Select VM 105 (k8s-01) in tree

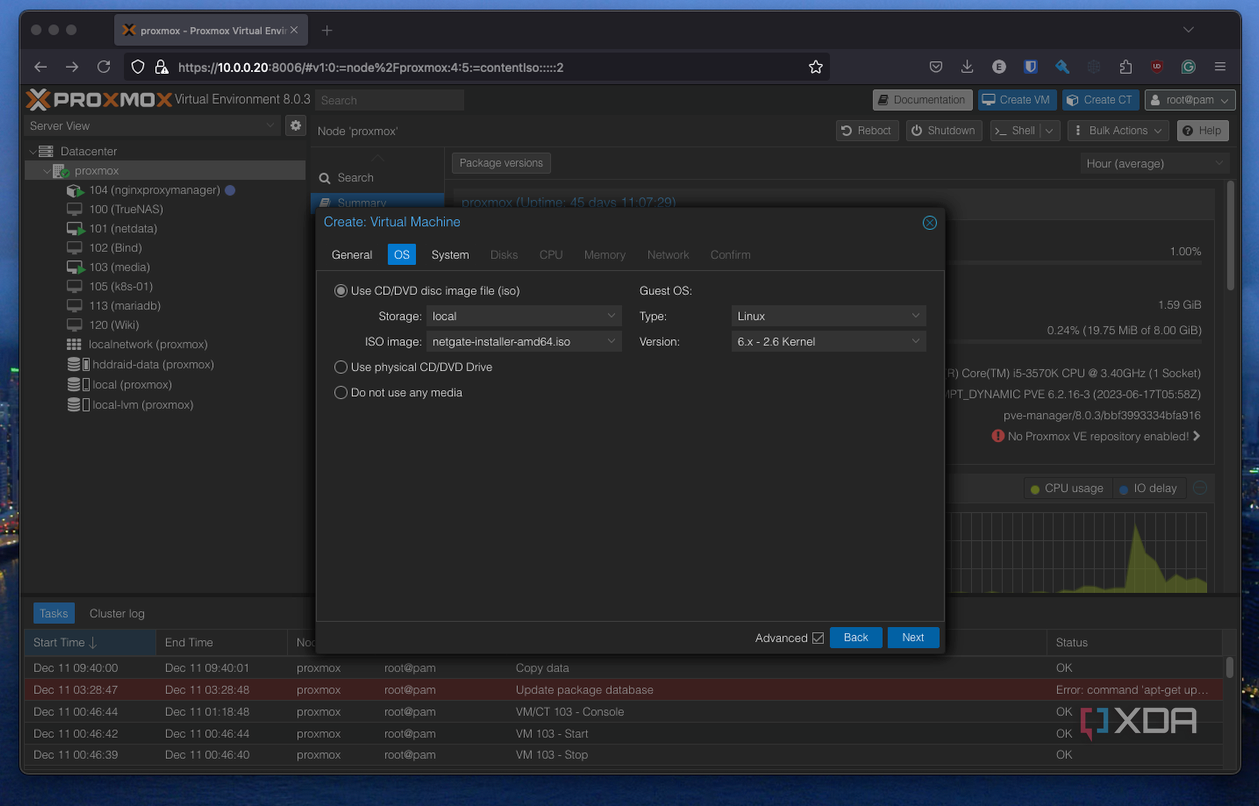121,286
